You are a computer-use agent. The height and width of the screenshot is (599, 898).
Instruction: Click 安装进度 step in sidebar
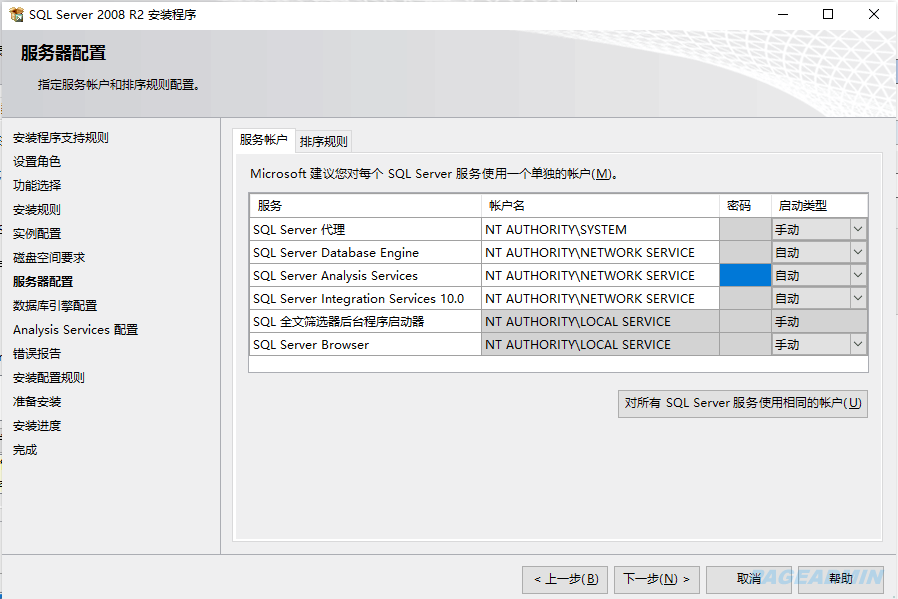[37, 426]
